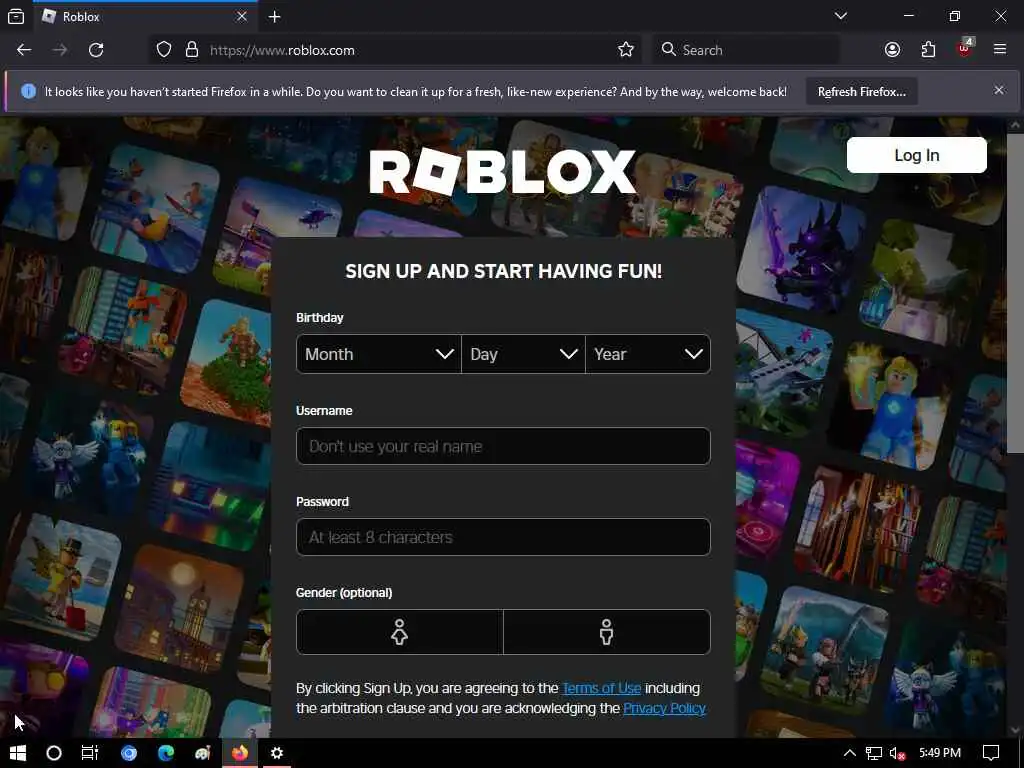
Task: Click the Refresh Firefox button
Action: click(861, 92)
